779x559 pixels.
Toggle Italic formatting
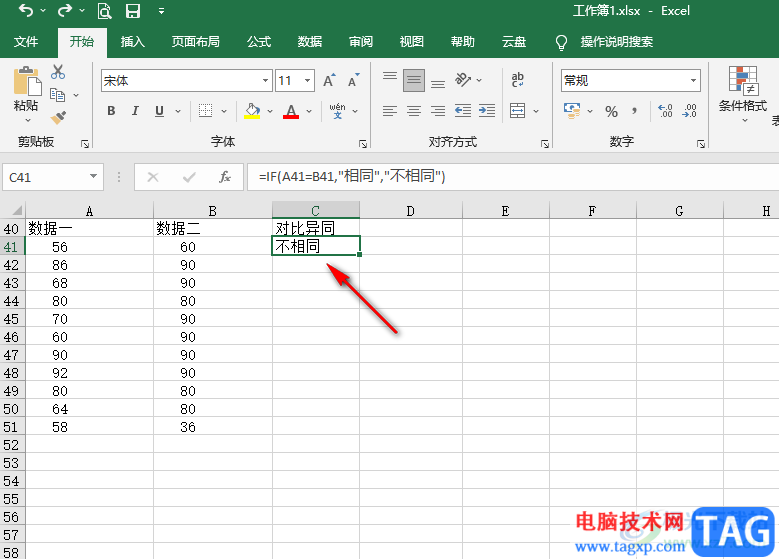click(135, 111)
